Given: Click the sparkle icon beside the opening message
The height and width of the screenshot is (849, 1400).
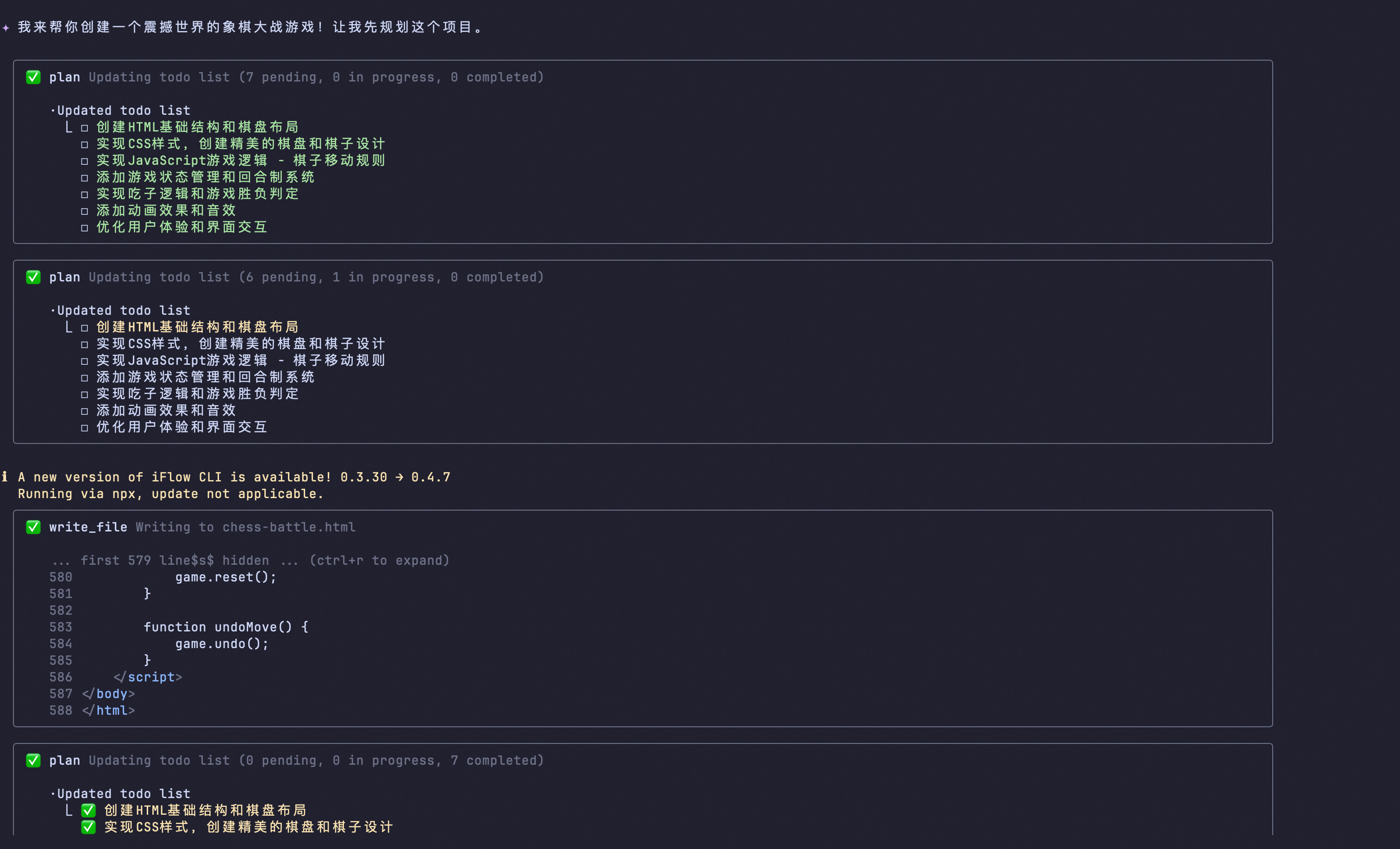Looking at the screenshot, I should pos(6,27).
